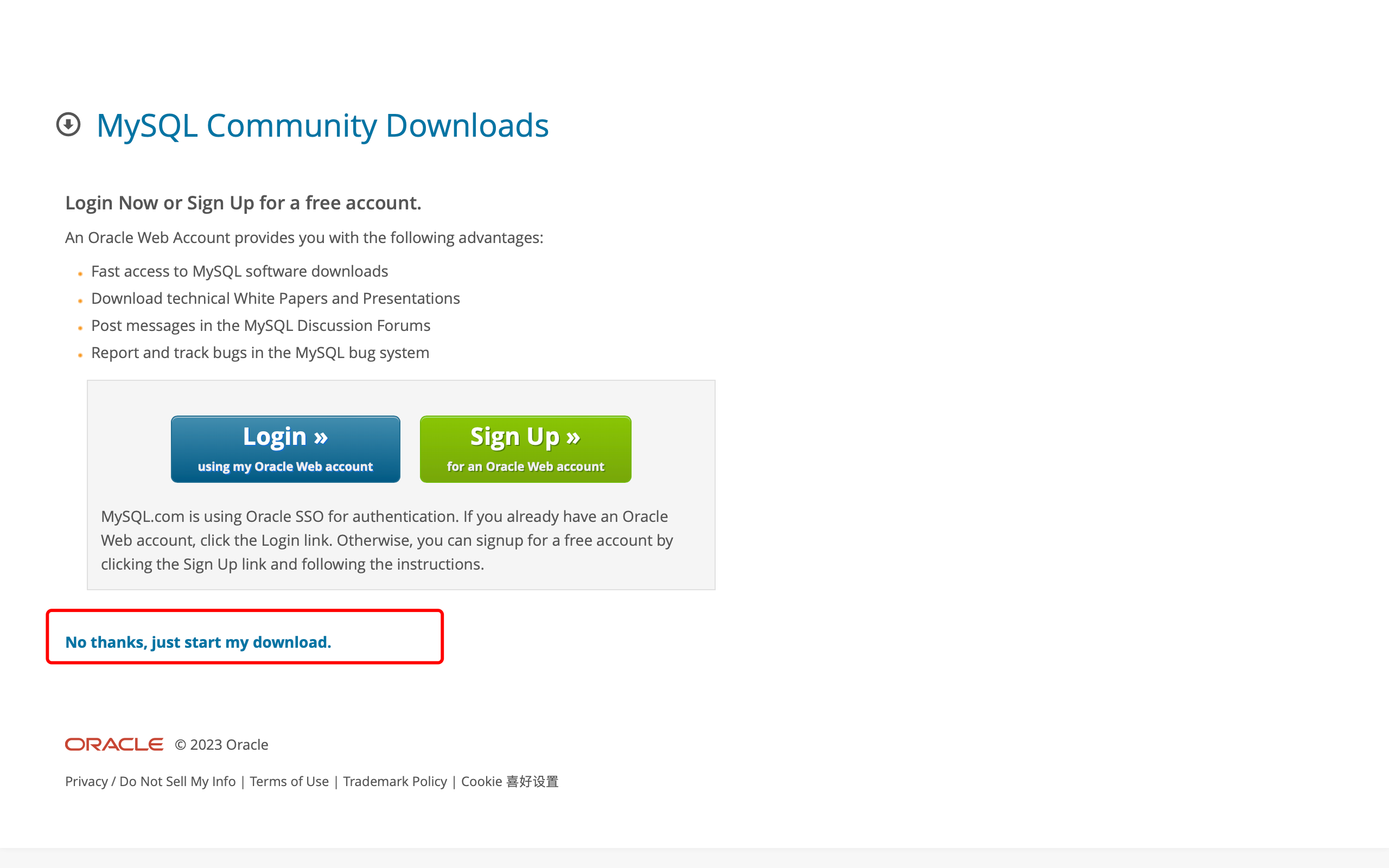Click 'Post messages in the MySQL Discussion Forums'
The height and width of the screenshot is (868, 1389).
click(260, 325)
